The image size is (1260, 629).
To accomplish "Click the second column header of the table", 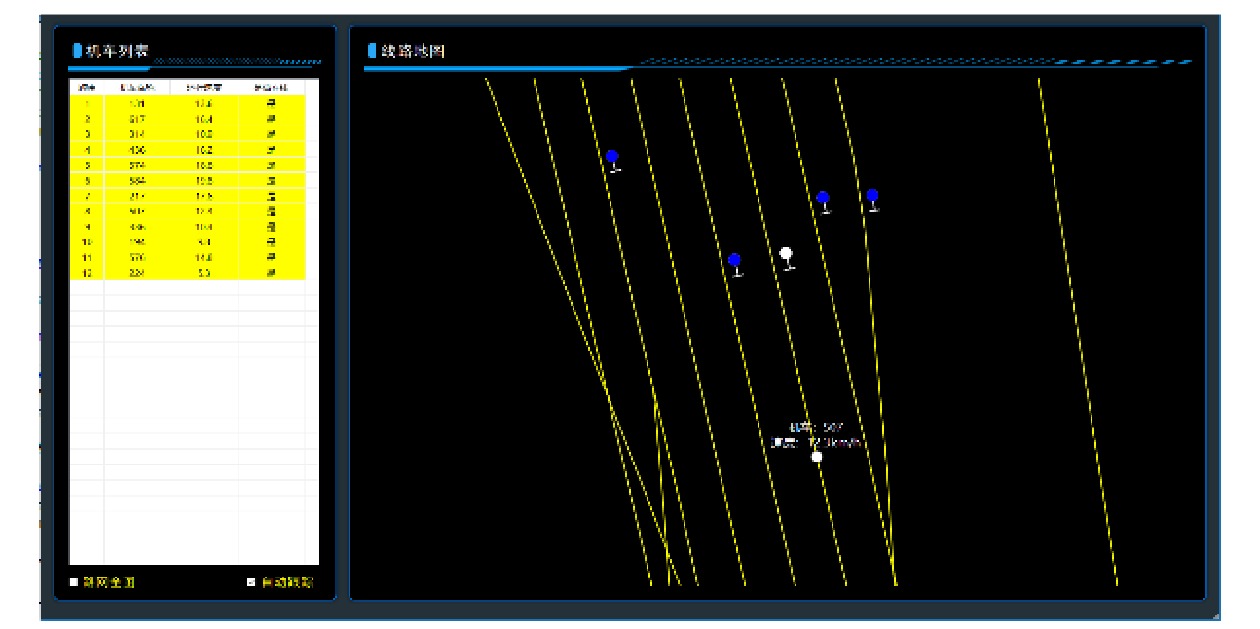I will (137, 87).
